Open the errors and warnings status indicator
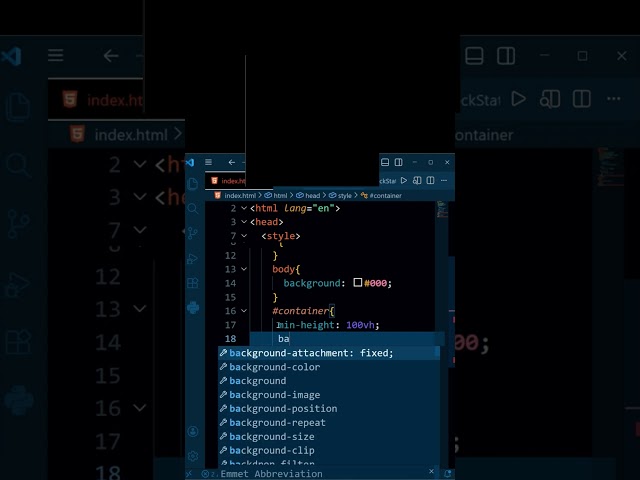 [x=209, y=474]
